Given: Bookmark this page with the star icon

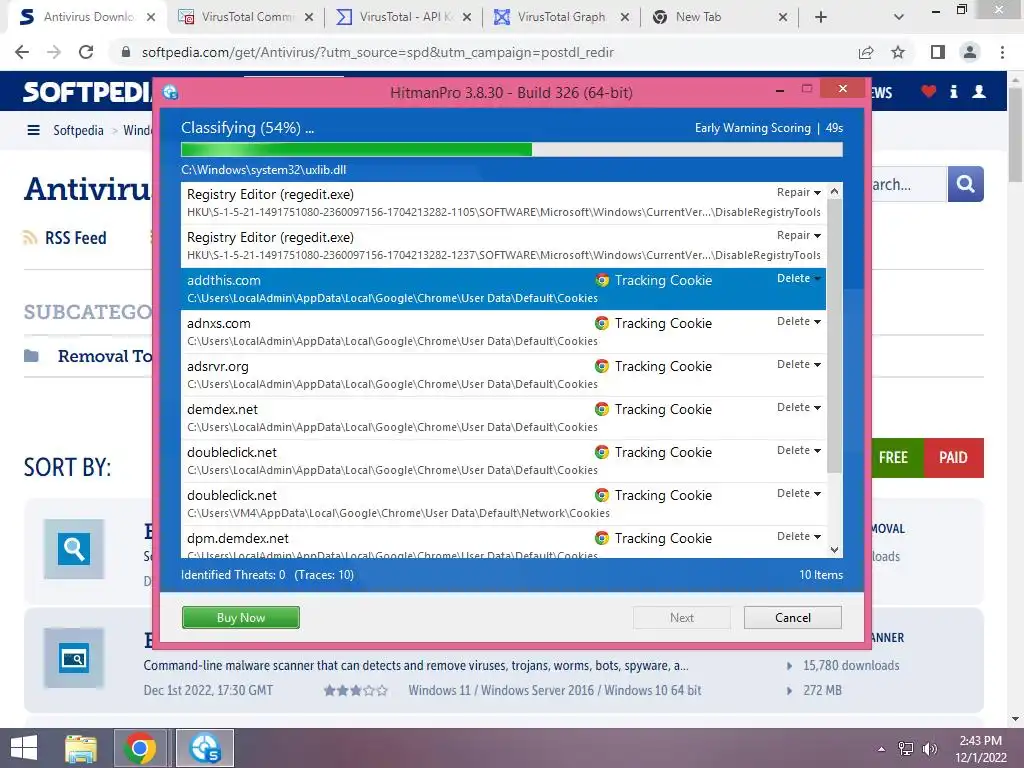Looking at the screenshot, I should pyautogui.click(x=898, y=52).
